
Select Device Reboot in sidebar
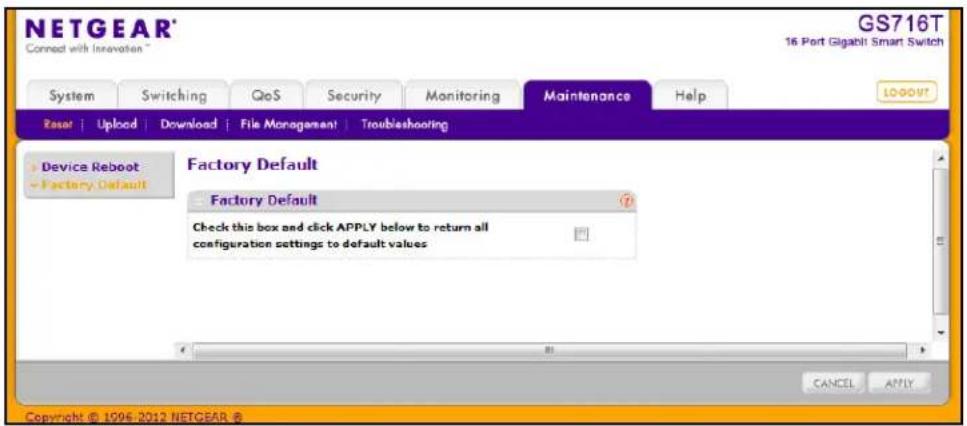[90, 167]
